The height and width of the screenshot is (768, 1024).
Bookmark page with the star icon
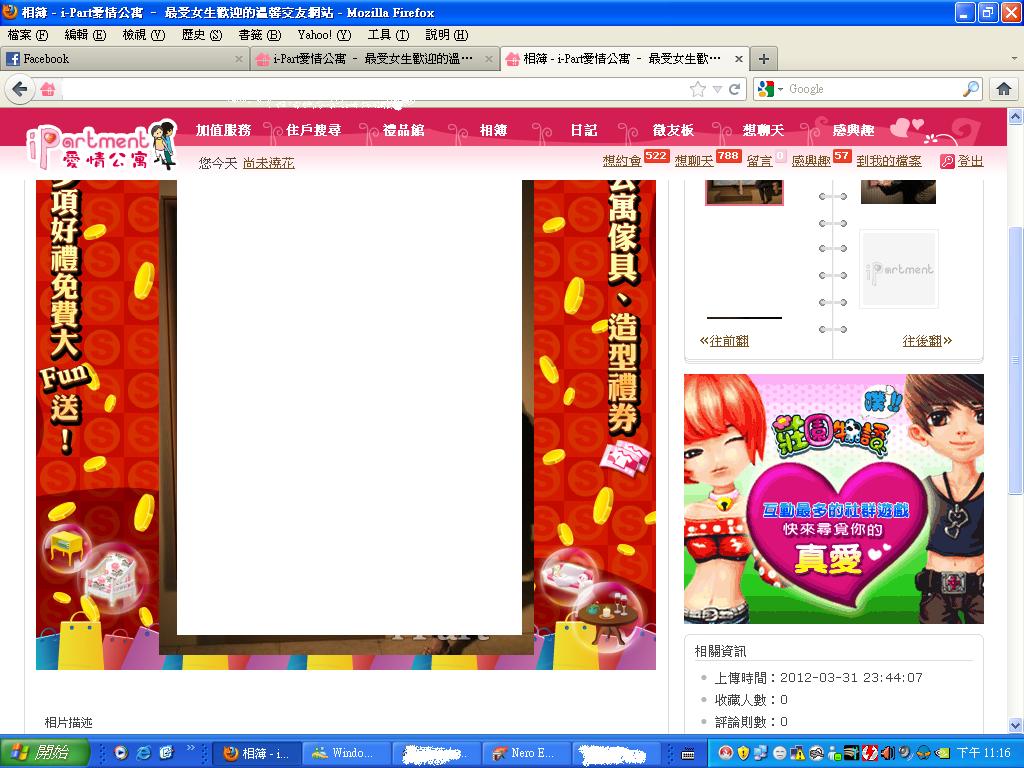(x=698, y=89)
